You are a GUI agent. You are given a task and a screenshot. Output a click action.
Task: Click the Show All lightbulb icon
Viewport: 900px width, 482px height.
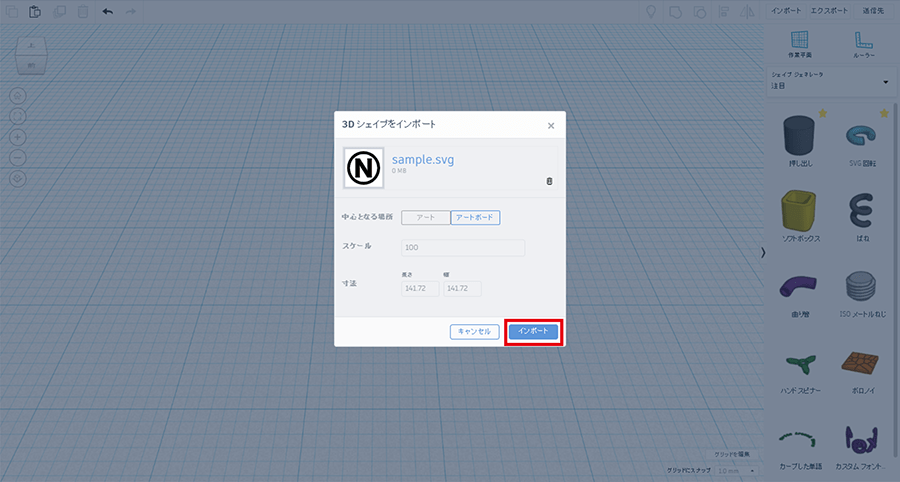651,11
